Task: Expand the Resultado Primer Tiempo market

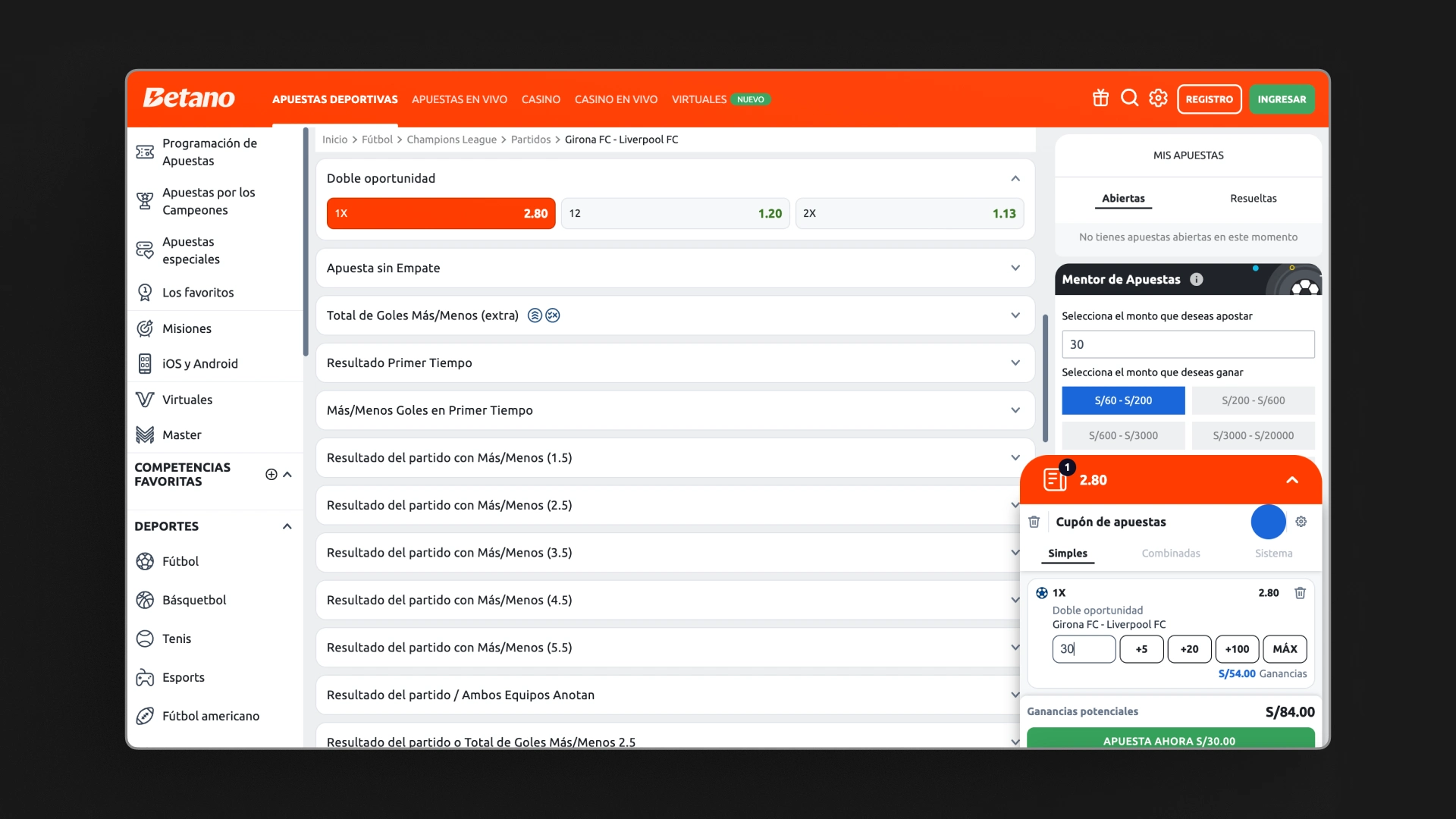Action: coord(1015,362)
